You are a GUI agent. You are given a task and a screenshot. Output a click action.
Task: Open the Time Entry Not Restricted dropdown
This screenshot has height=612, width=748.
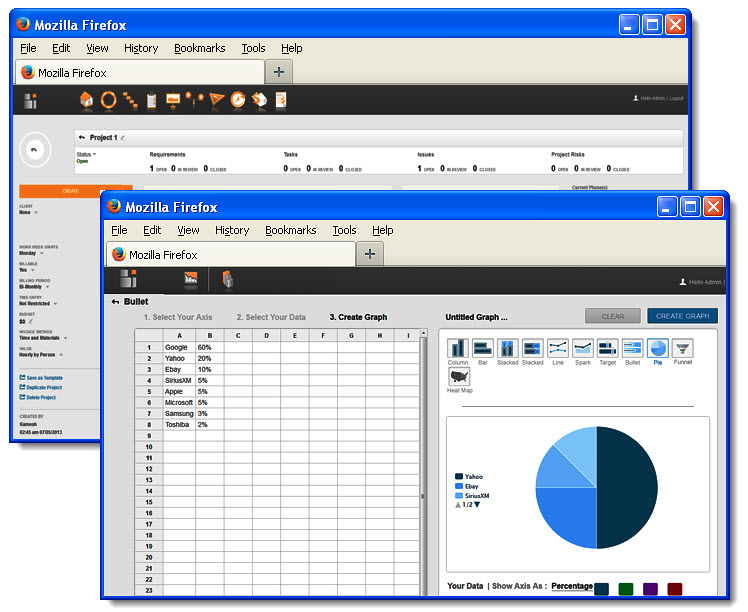pyautogui.click(x=38, y=303)
